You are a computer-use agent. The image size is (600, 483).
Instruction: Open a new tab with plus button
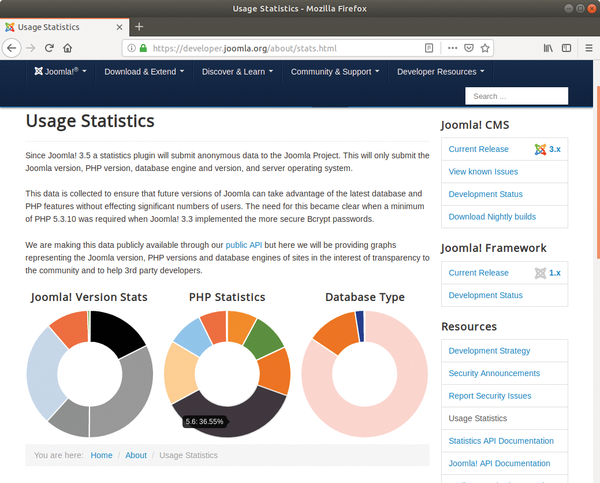click(139, 27)
